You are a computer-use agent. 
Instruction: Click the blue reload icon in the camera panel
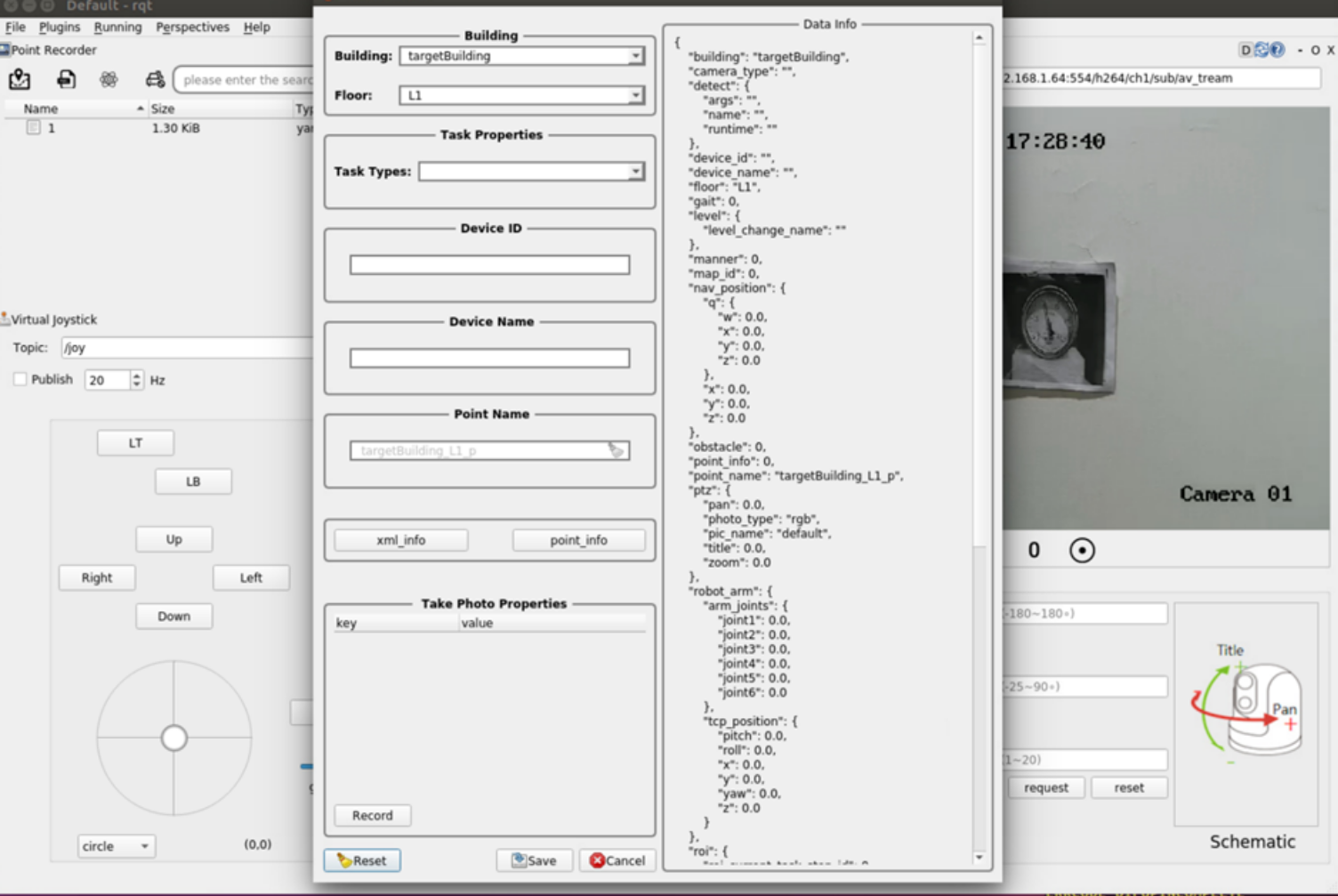click(x=1261, y=50)
